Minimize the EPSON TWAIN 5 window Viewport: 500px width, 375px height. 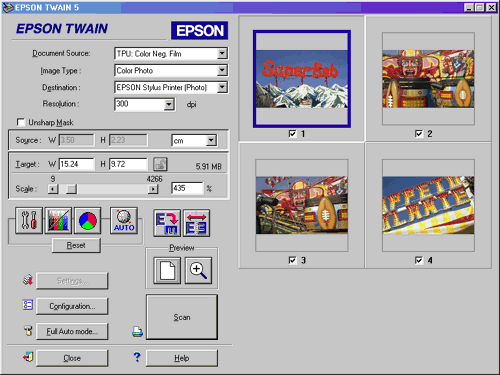tap(469, 7)
